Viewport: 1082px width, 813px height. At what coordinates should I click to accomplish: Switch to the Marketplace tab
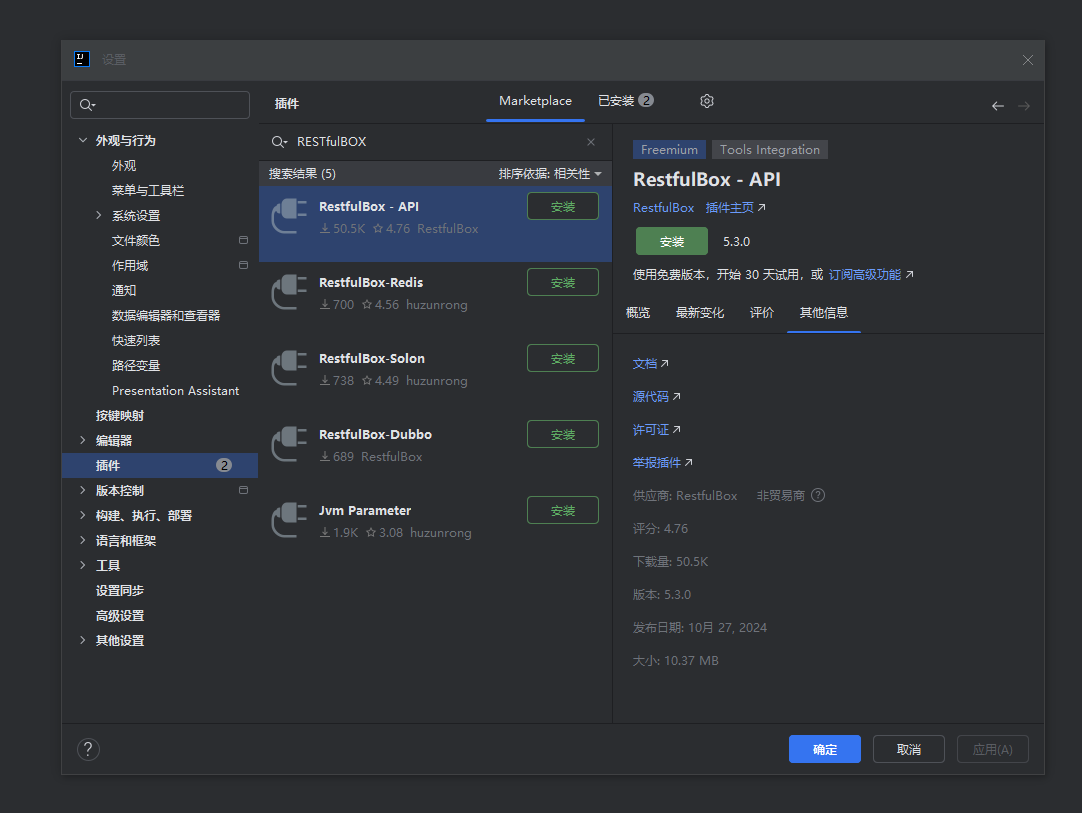tap(535, 101)
